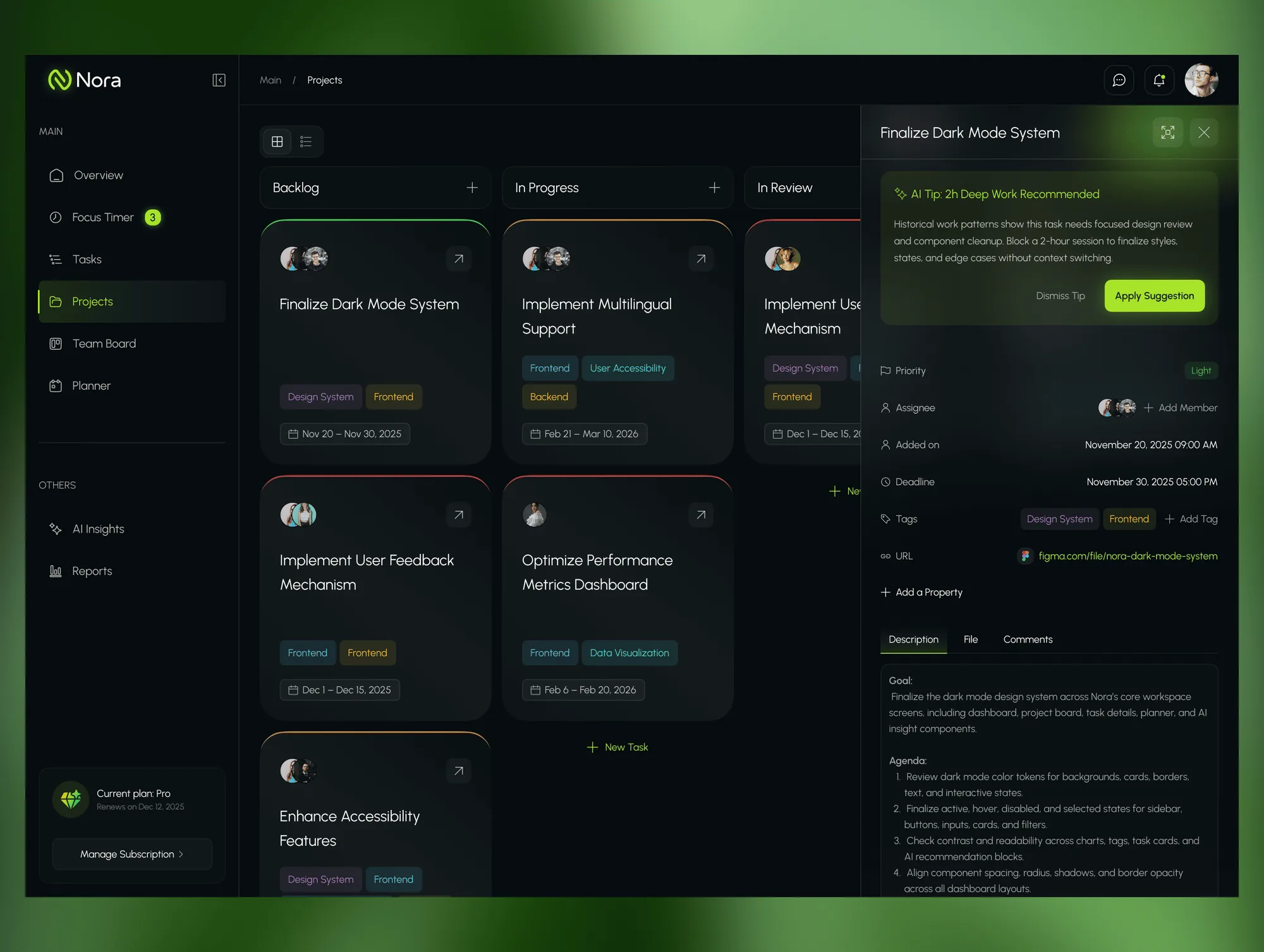Dismiss the AI tip
1264x952 pixels.
click(1060, 296)
